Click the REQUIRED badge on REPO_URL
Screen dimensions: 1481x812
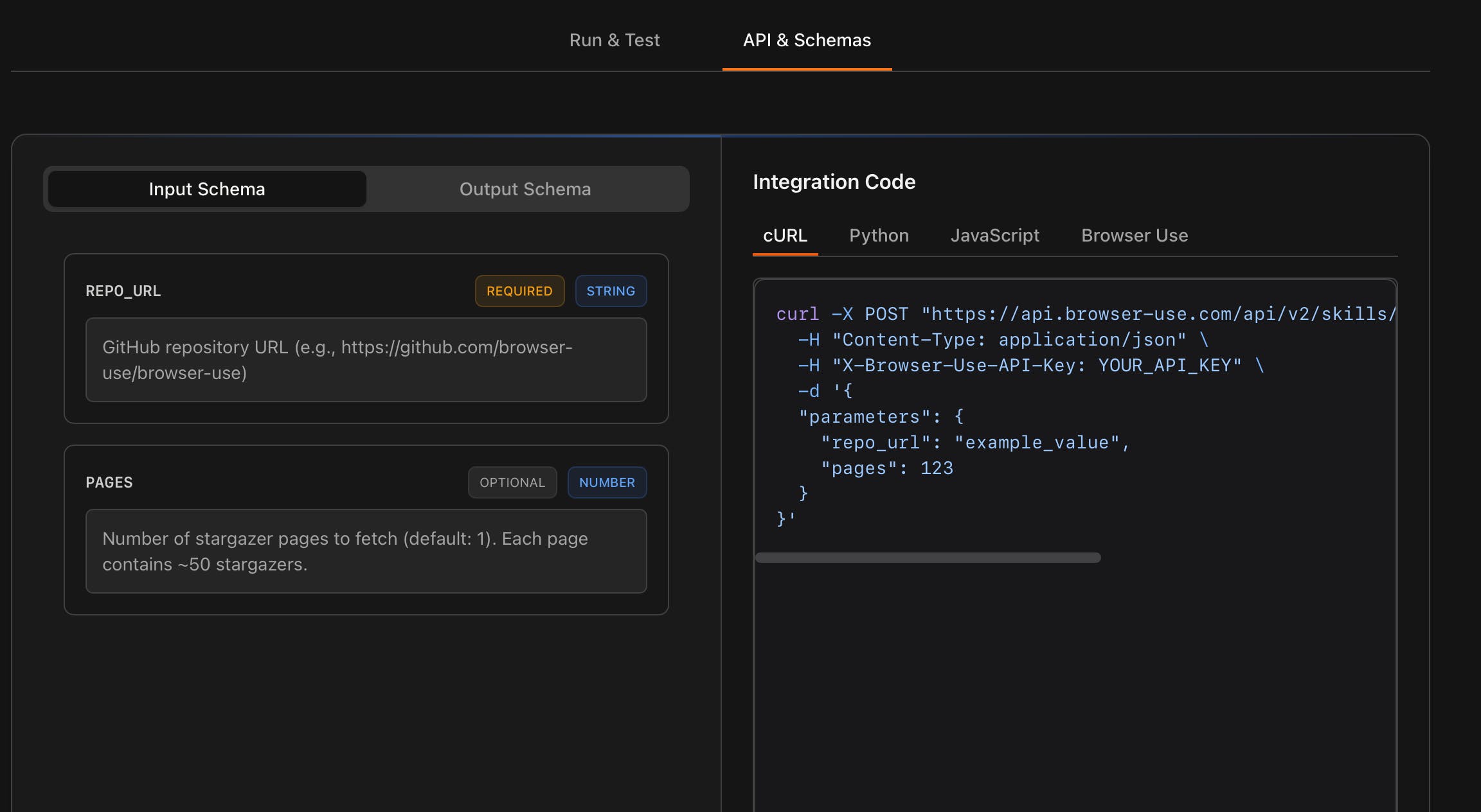519,291
